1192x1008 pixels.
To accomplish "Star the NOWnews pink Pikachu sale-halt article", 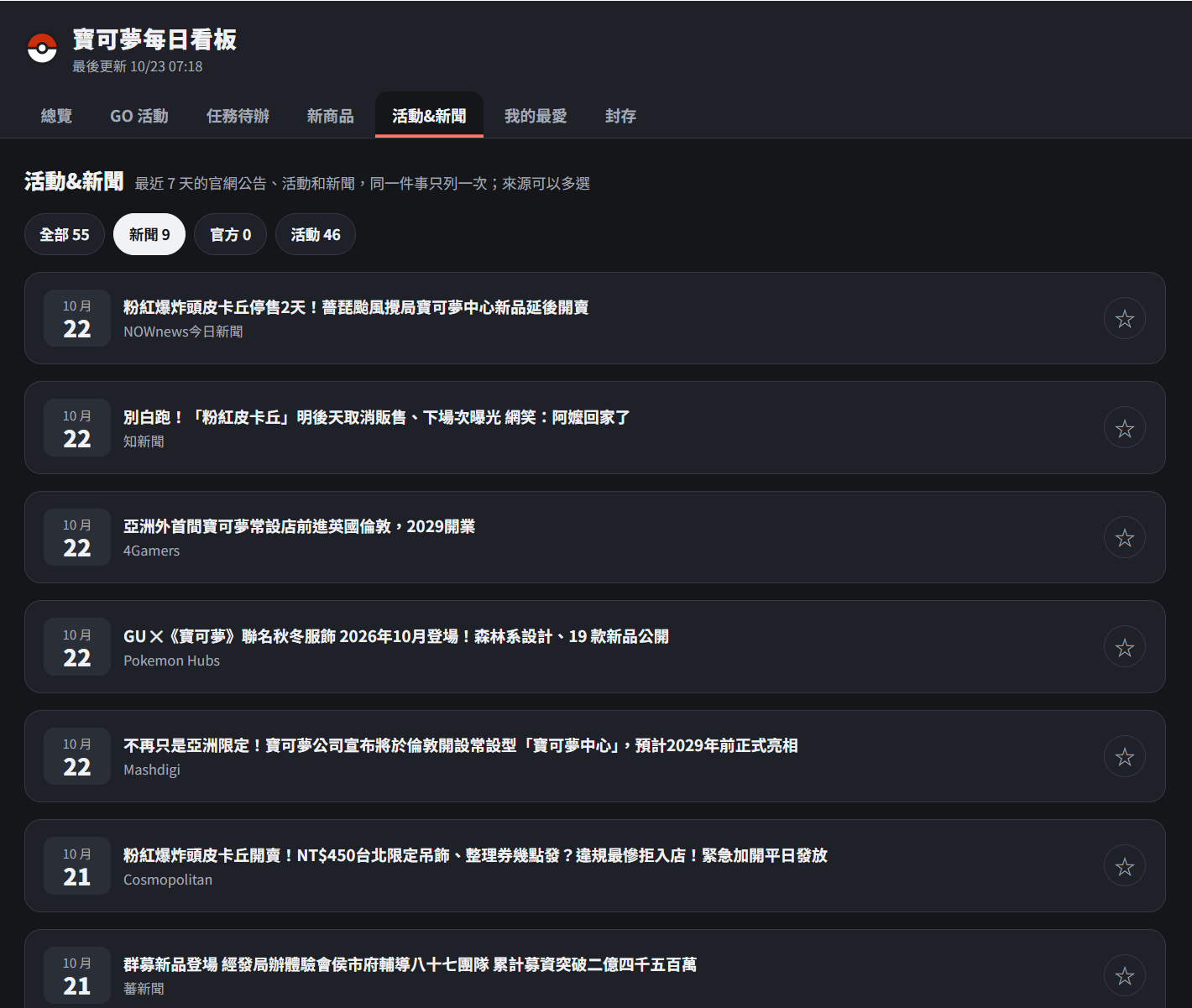I will 1125,319.
